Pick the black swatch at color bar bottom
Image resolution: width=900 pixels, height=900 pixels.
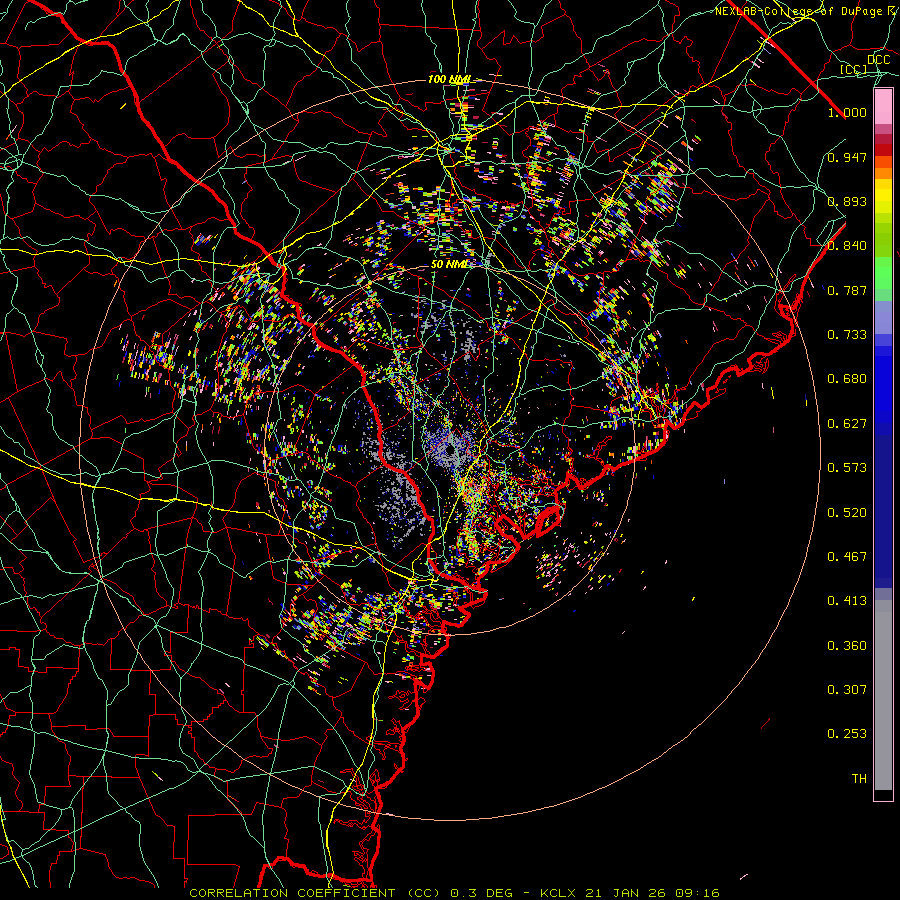(883, 794)
